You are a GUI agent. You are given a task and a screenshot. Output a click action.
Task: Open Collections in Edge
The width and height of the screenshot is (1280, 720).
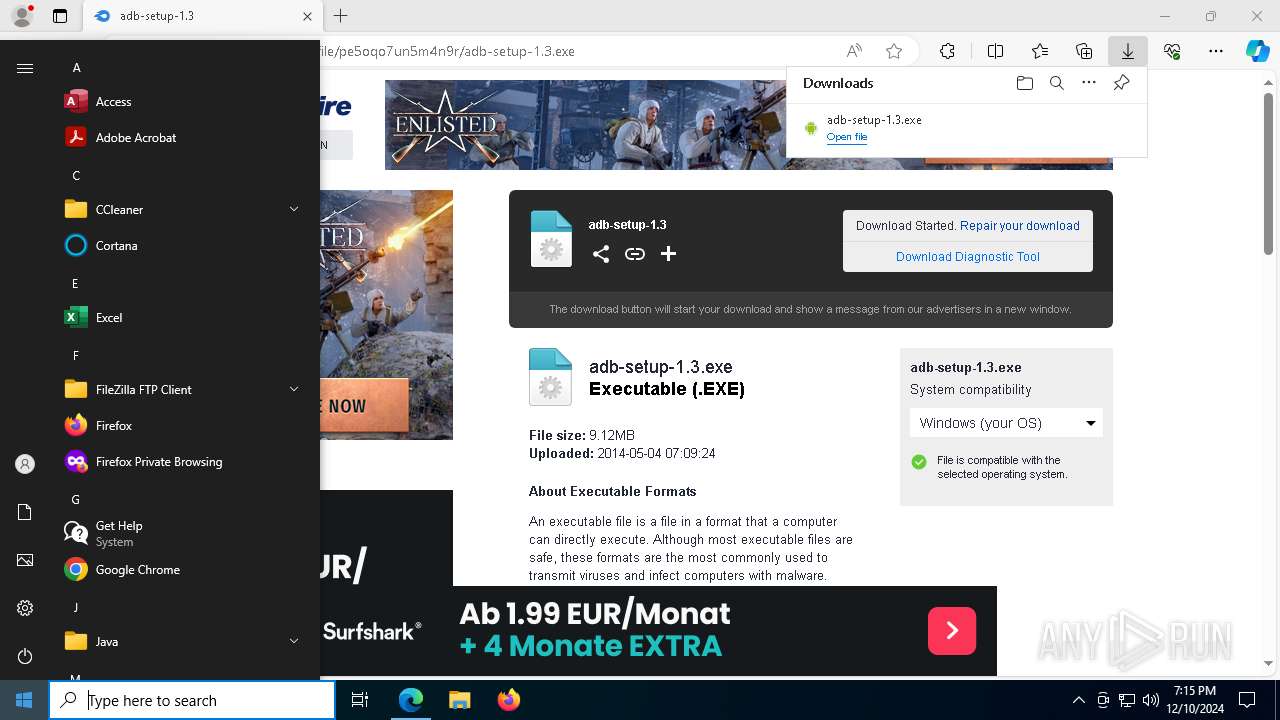(1084, 51)
